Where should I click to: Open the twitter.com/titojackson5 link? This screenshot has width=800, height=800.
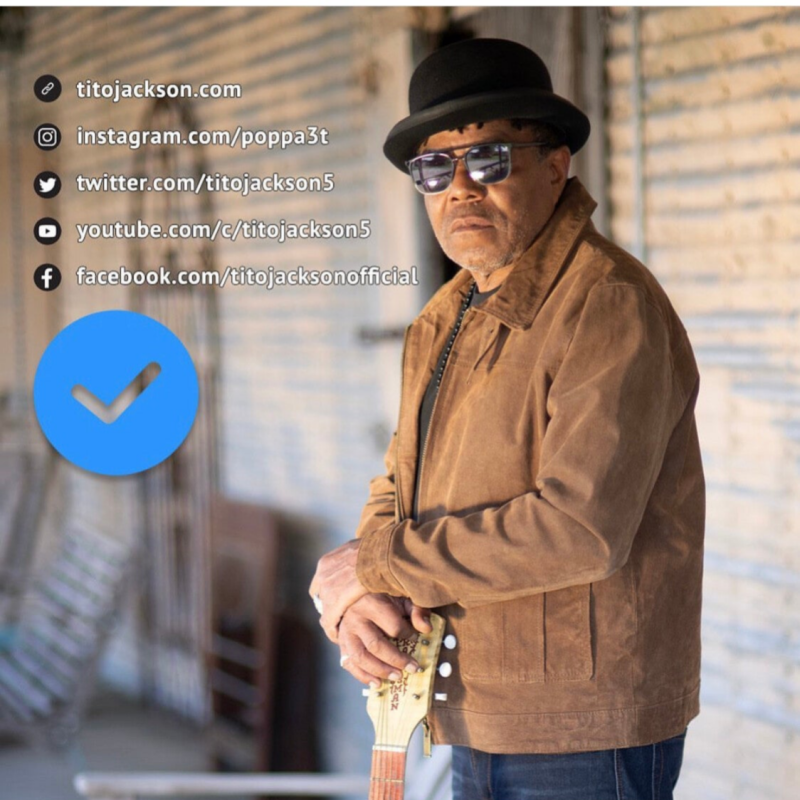[x=206, y=183]
